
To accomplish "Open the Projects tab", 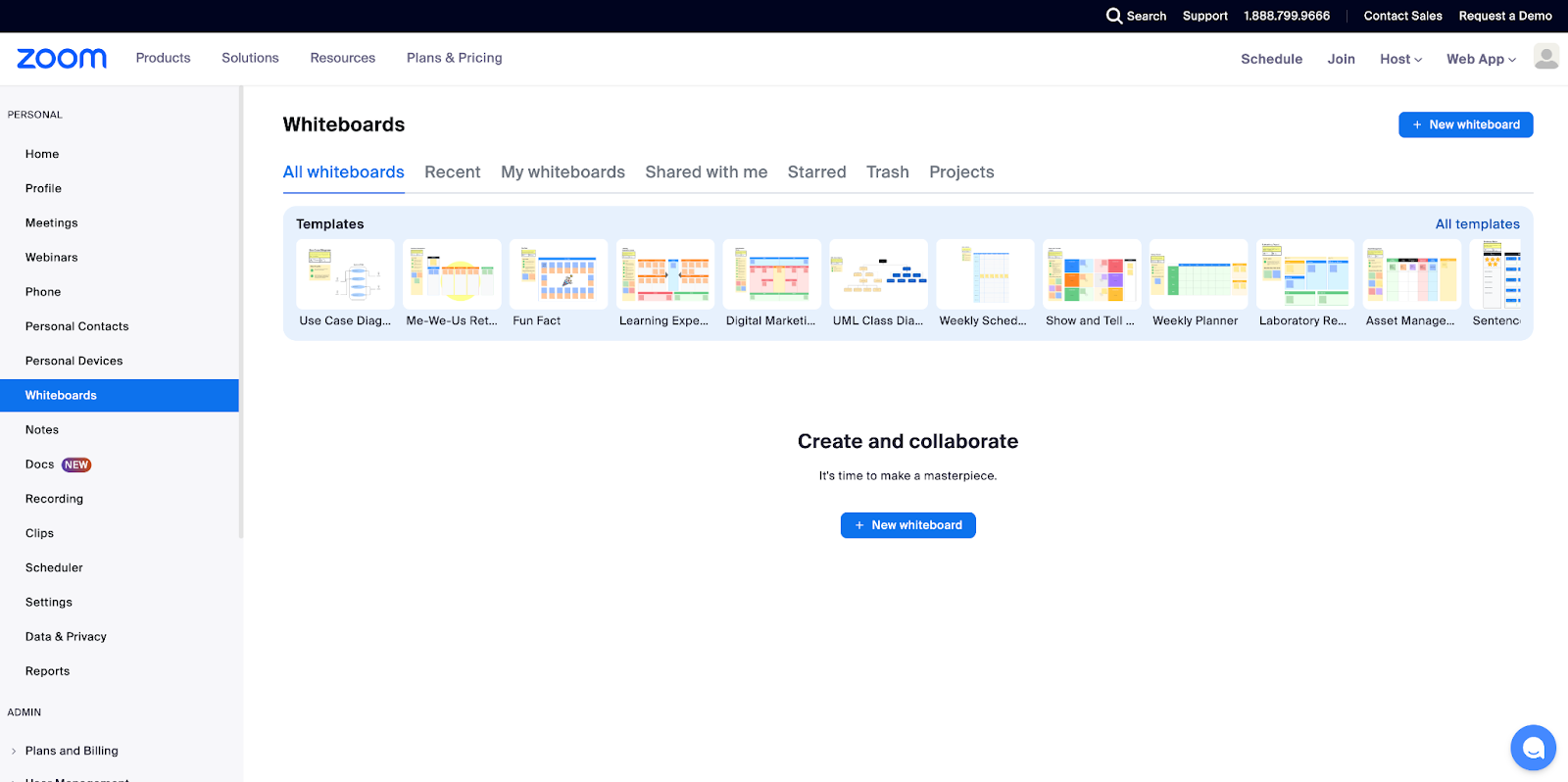I will [x=962, y=172].
